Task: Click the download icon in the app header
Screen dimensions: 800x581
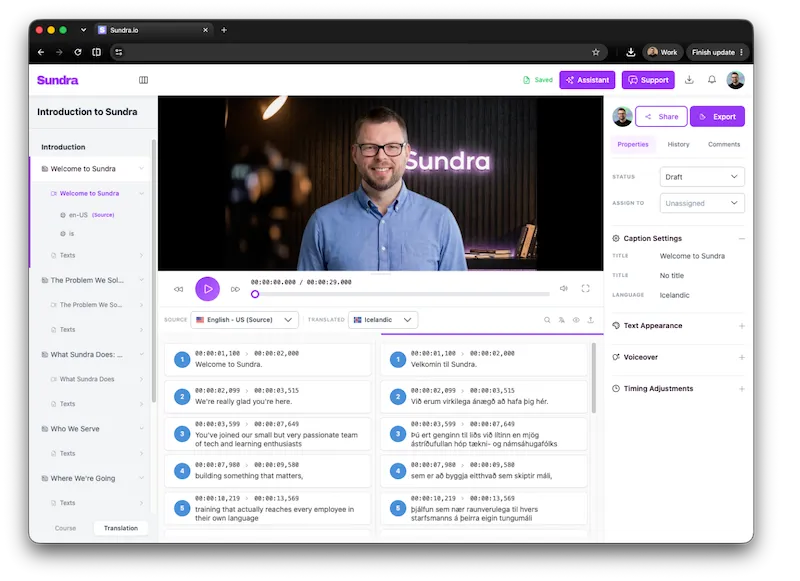Action: tap(689, 80)
